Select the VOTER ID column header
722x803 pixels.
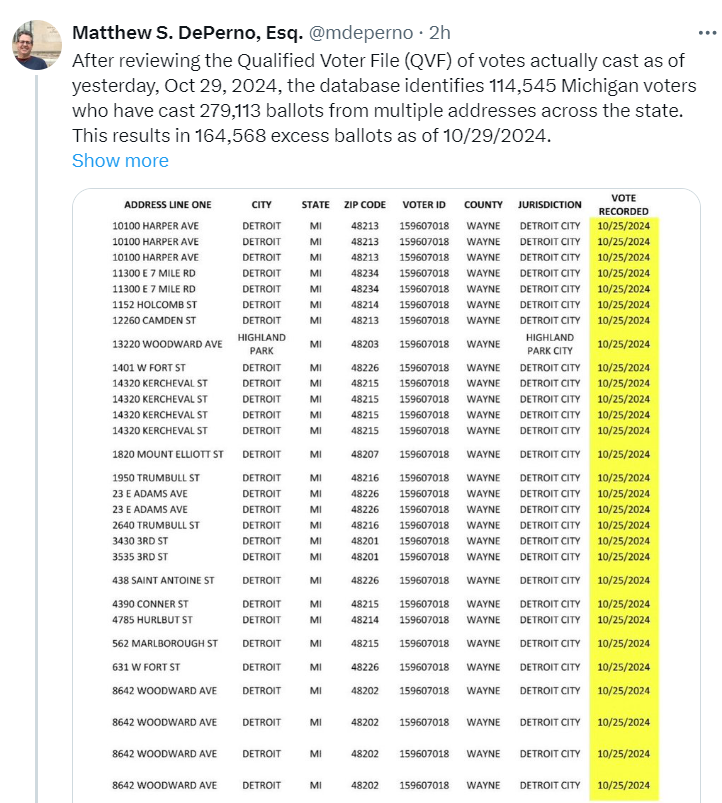coord(423,205)
